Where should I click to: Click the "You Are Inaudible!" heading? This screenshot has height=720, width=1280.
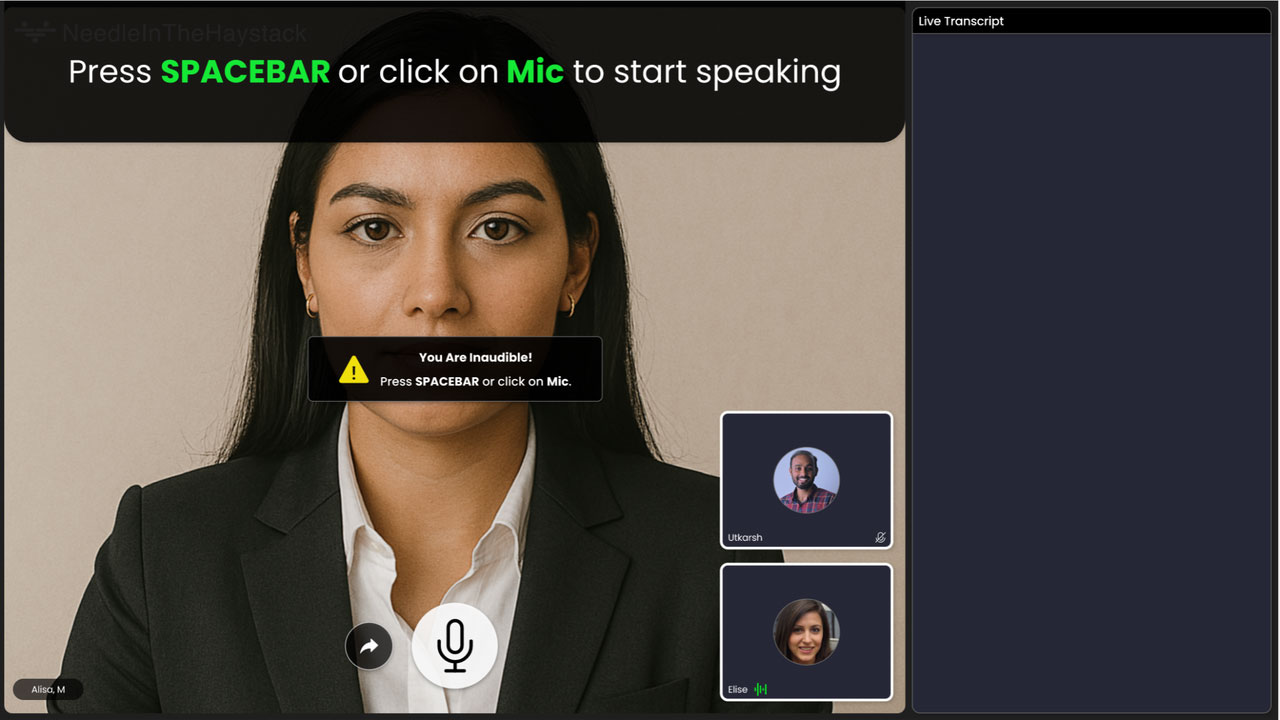click(475, 357)
